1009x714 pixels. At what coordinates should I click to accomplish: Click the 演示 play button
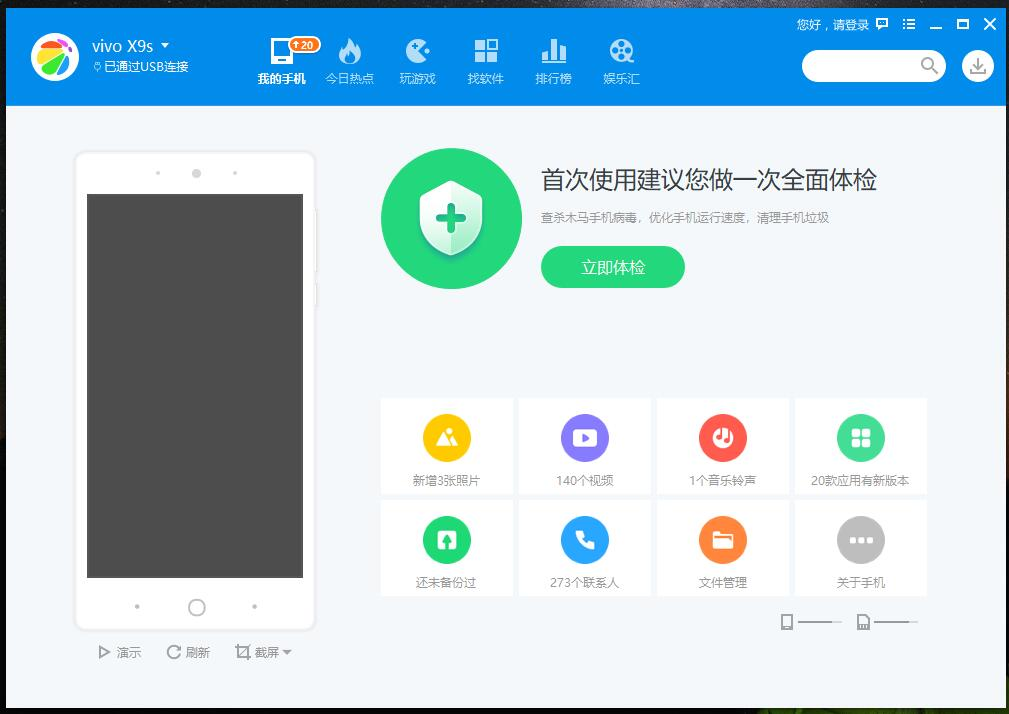tap(120, 652)
